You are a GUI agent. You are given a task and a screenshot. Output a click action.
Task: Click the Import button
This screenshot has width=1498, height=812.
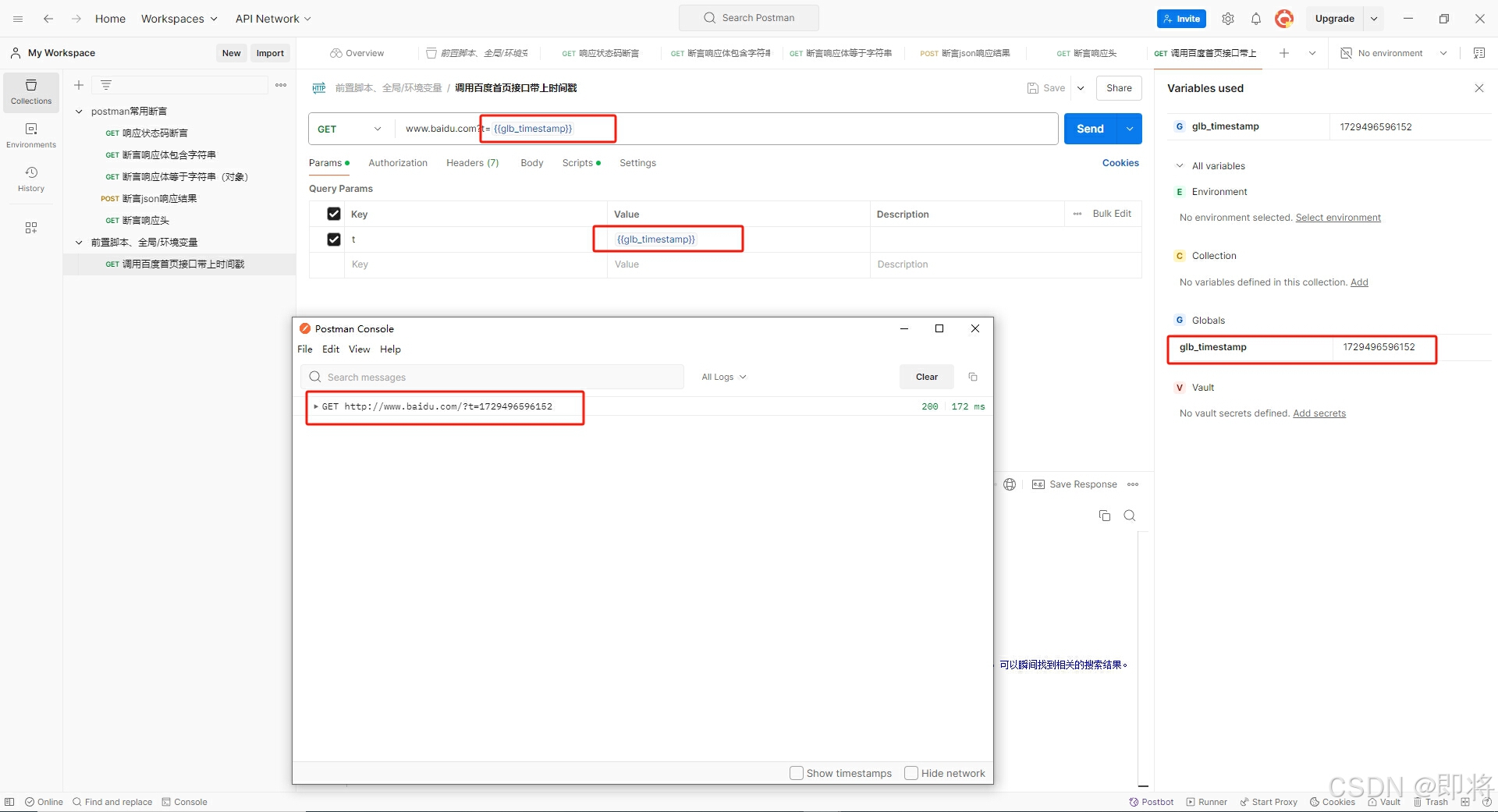[270, 53]
